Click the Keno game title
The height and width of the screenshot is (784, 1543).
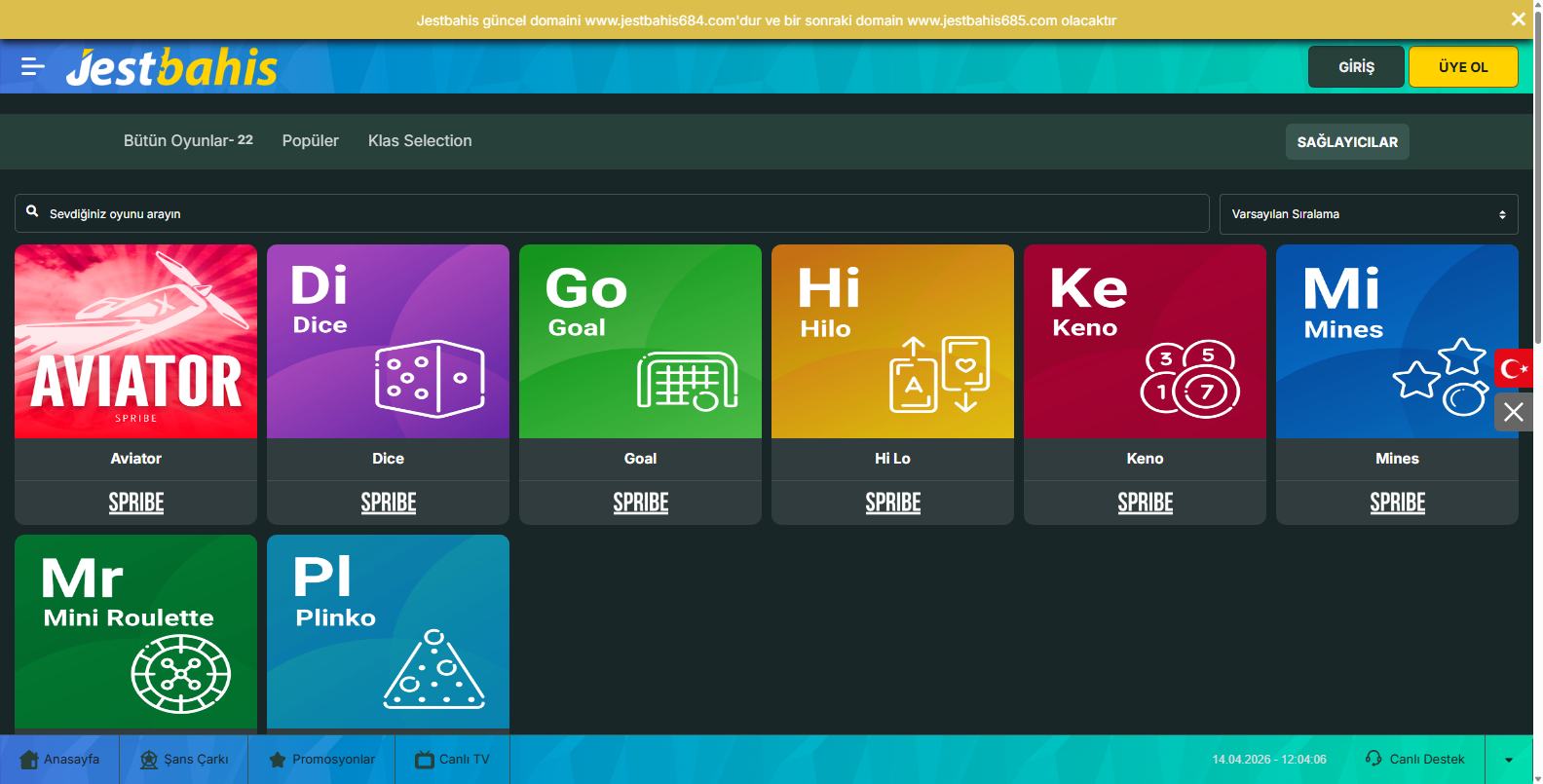(x=1145, y=459)
